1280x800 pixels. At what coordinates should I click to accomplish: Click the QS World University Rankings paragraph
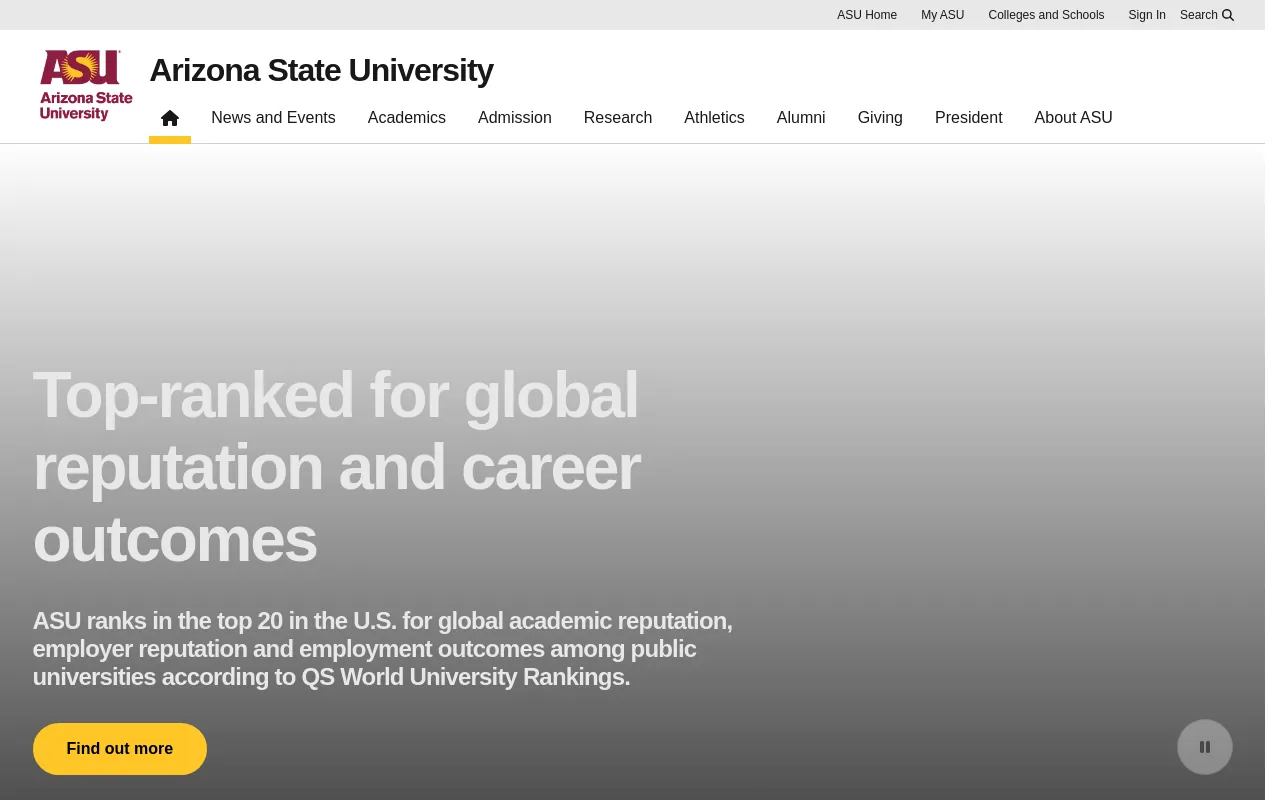[383, 649]
